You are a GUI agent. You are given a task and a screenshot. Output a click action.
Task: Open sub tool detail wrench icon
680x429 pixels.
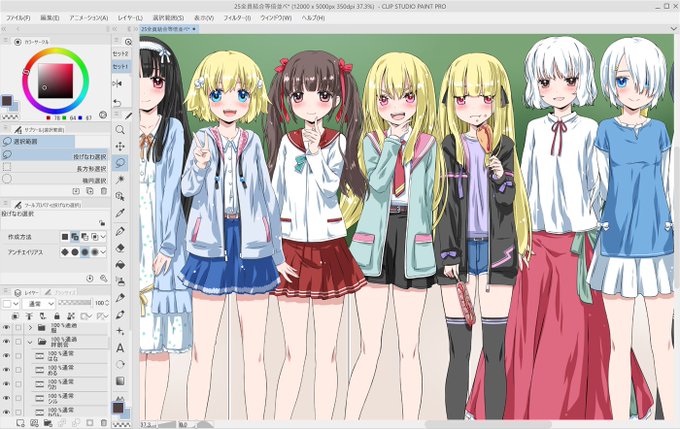104,278
